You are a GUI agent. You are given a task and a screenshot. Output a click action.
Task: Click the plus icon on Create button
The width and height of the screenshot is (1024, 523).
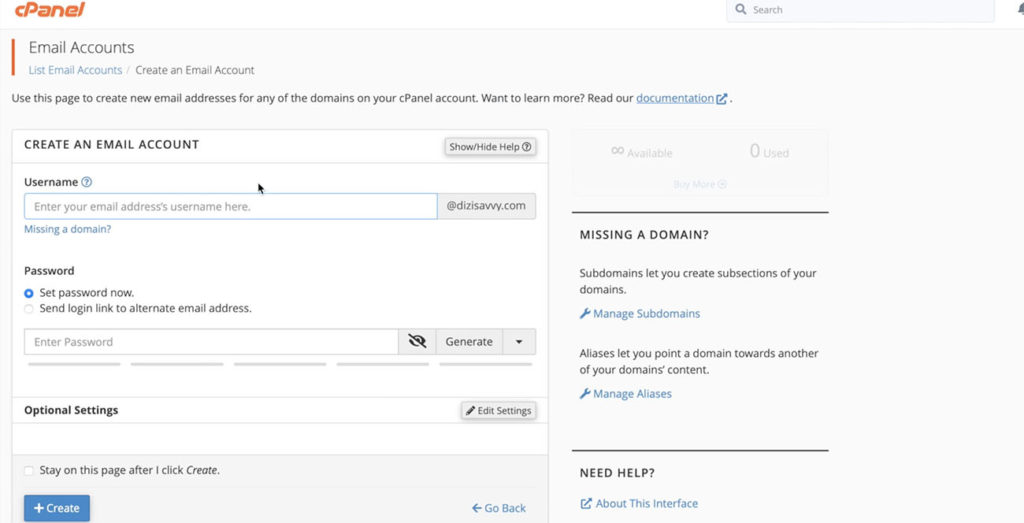(39, 508)
